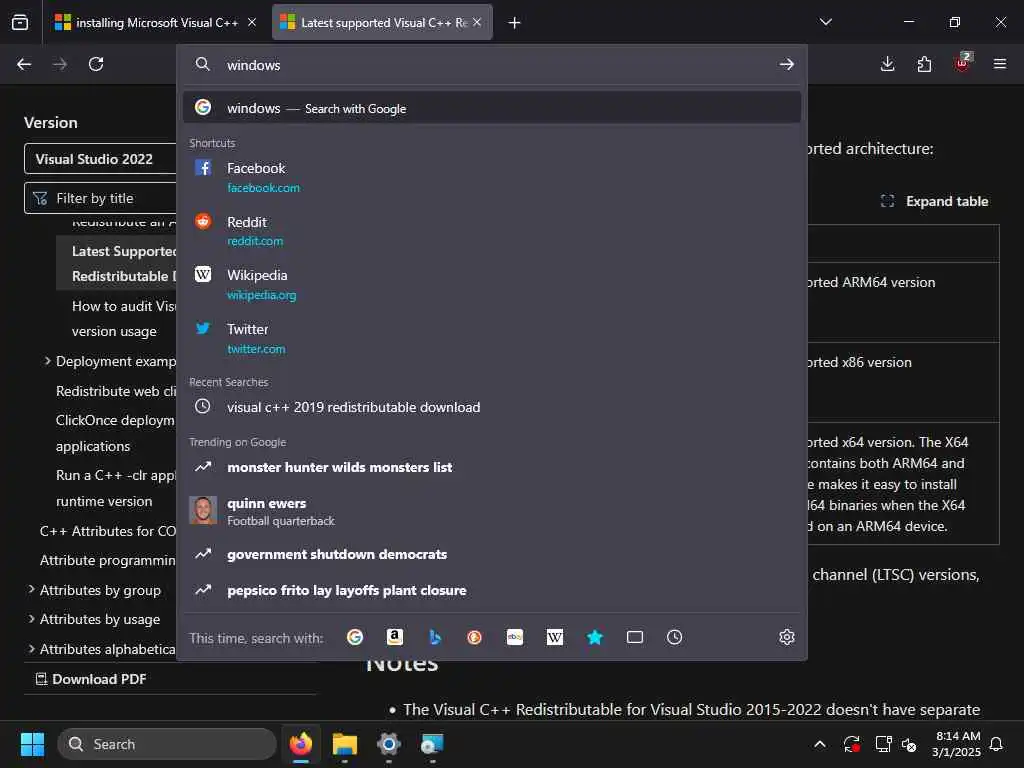This screenshot has height=768, width=1024.
Task: Click the Firefox View icon in the tab bar
Action: [x=20, y=22]
